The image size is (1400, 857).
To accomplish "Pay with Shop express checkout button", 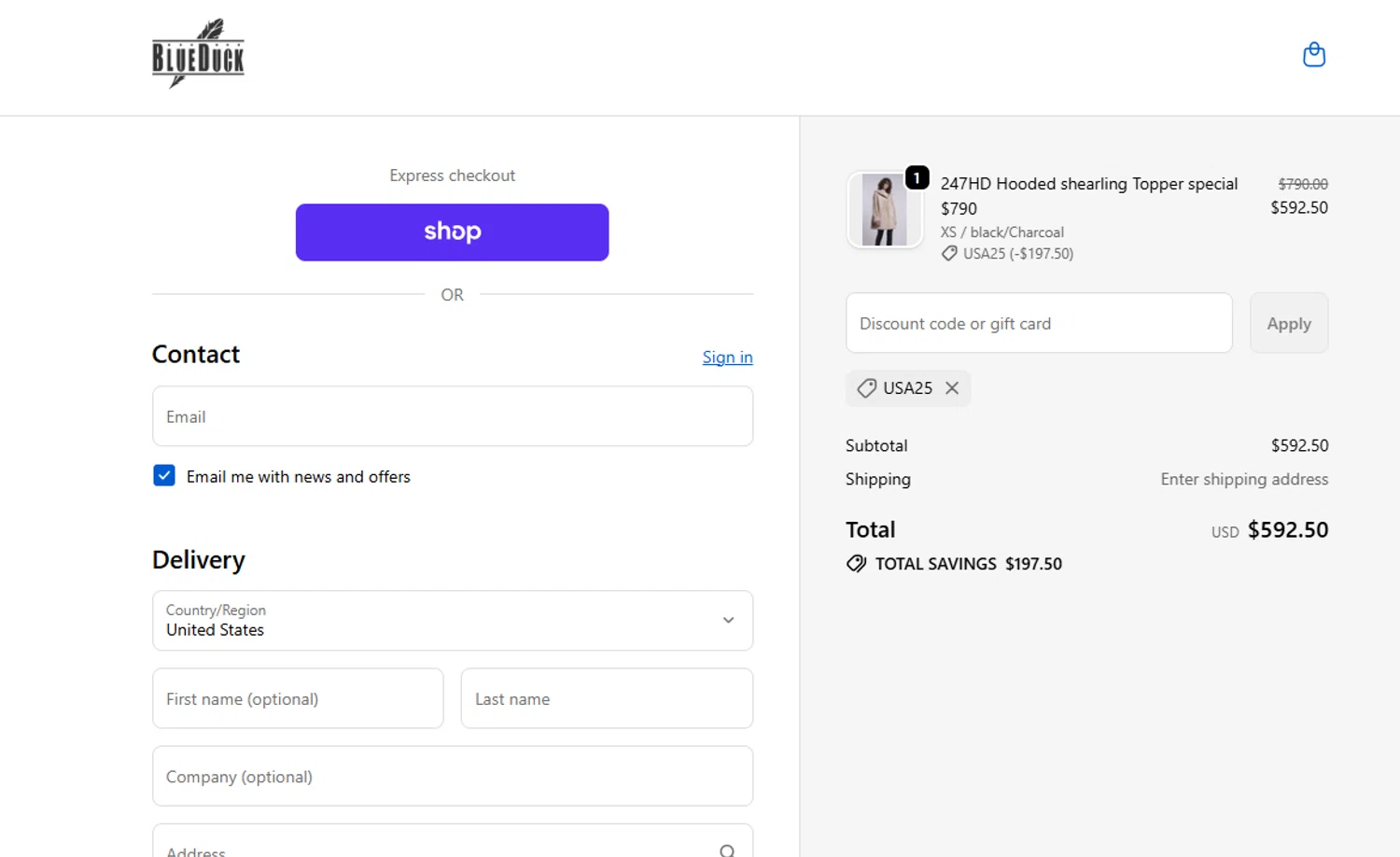I will [452, 232].
